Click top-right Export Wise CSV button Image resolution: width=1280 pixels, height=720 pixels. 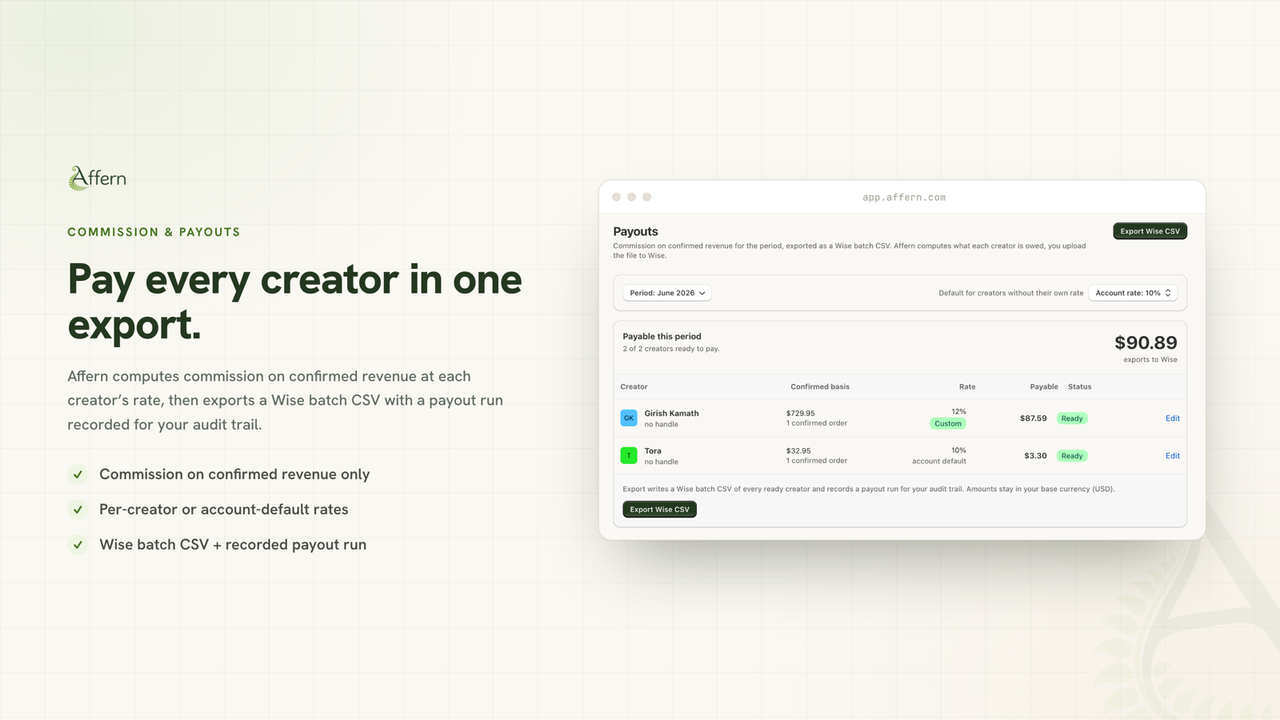[1150, 231]
